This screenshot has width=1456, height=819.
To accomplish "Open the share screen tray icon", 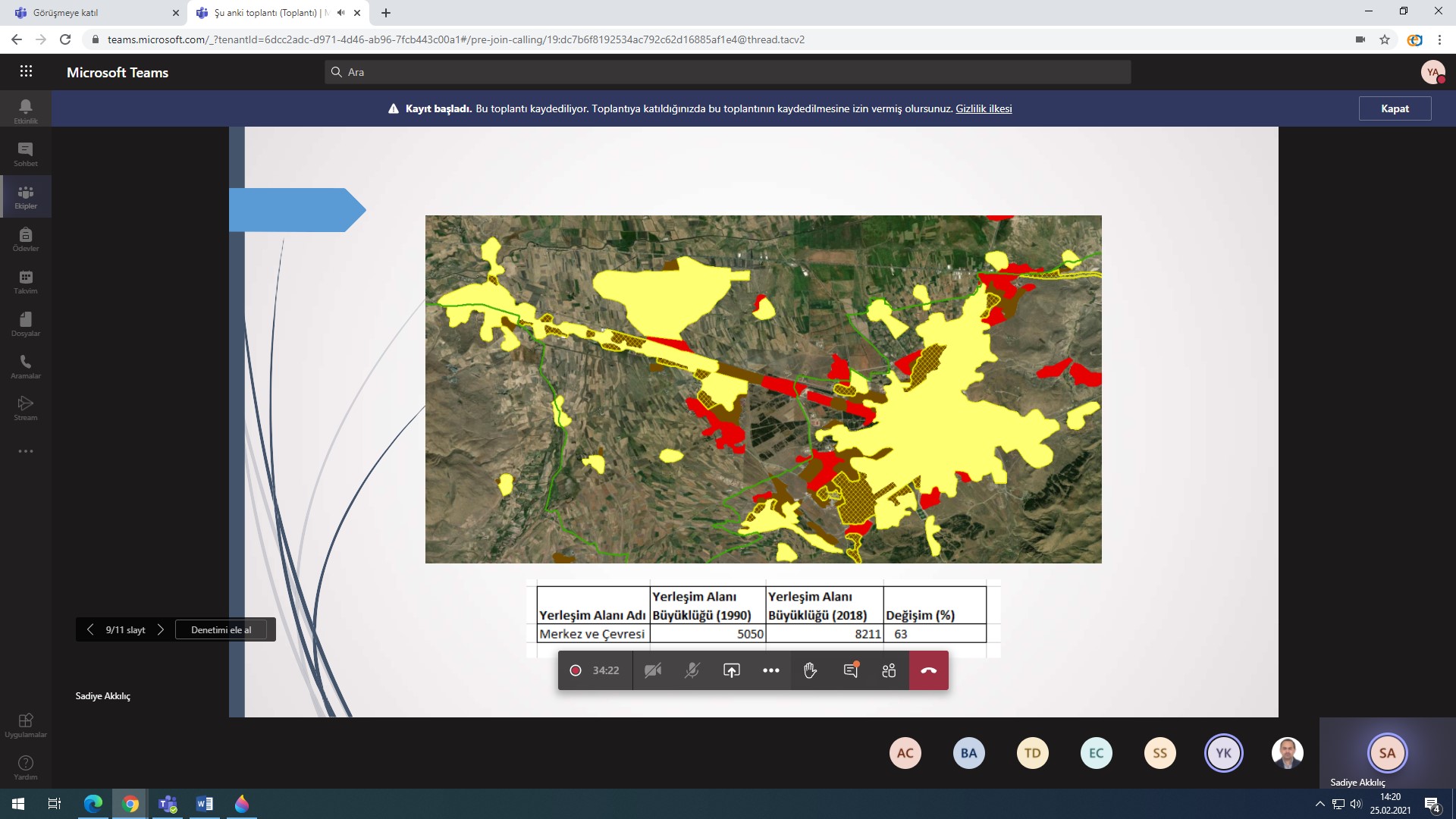I will (731, 670).
